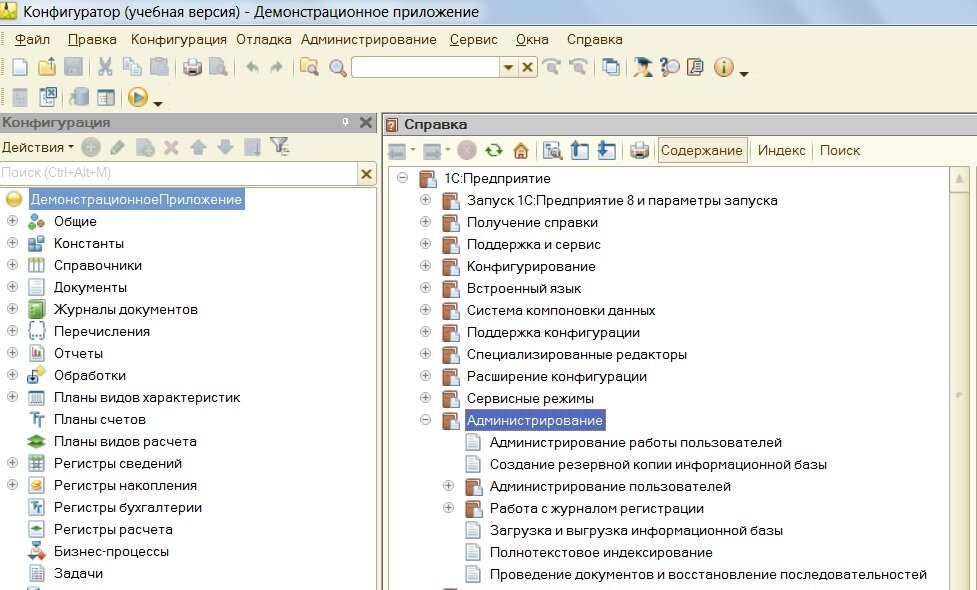Expand the Общие tree node

12,221
